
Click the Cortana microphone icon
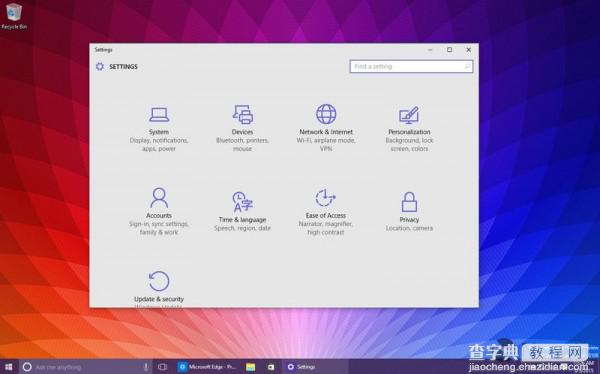(x=146, y=367)
